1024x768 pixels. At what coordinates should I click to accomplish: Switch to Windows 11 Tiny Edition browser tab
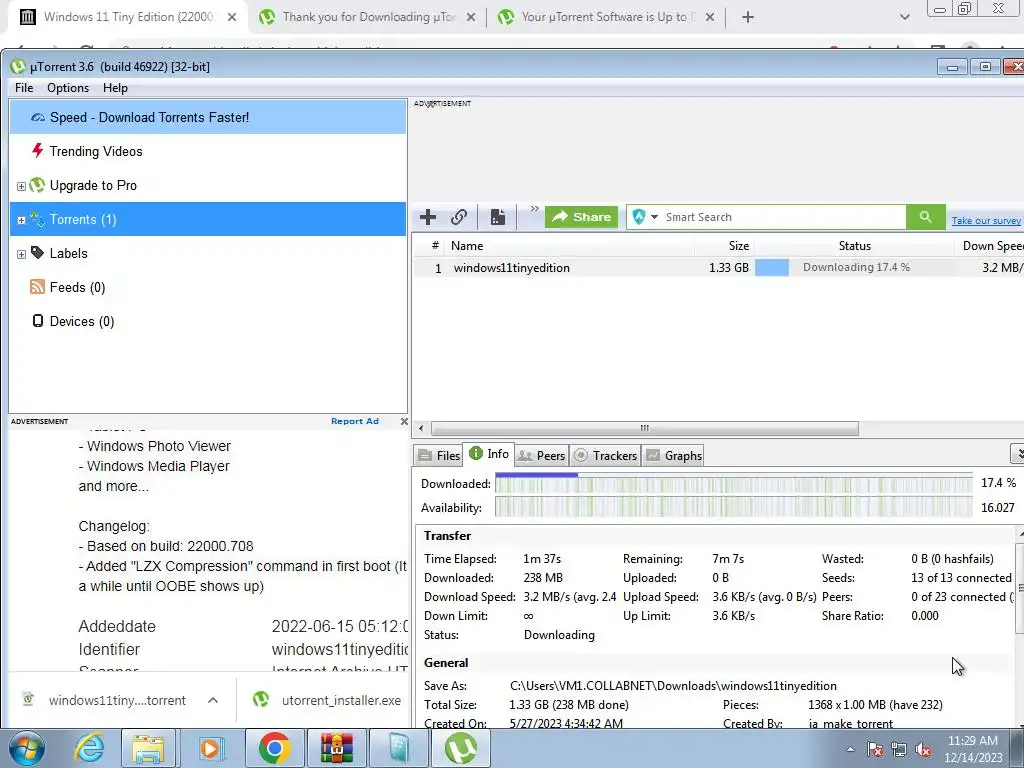(x=127, y=17)
